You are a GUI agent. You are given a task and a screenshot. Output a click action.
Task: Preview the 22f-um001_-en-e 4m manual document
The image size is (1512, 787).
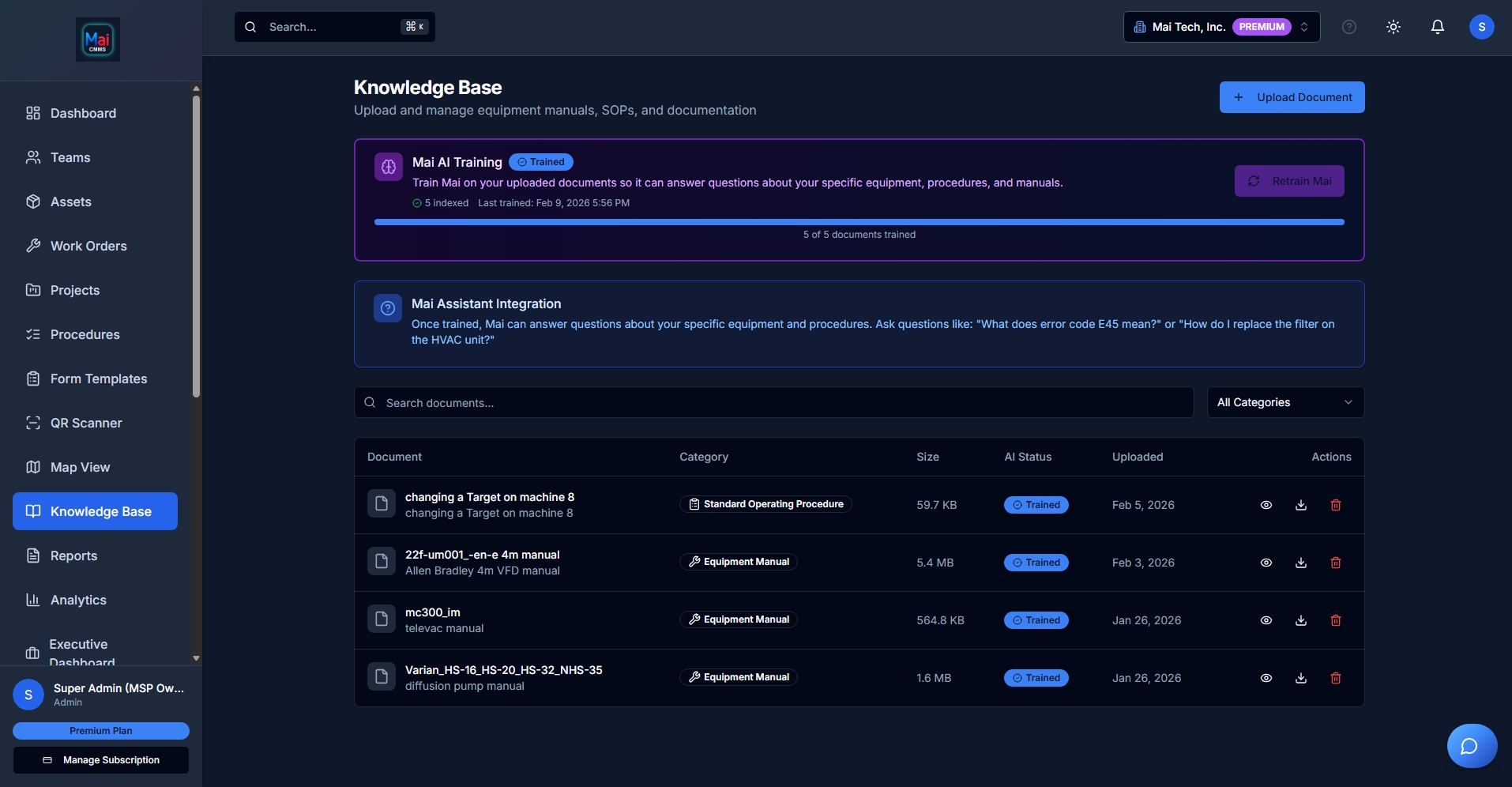click(1266, 563)
